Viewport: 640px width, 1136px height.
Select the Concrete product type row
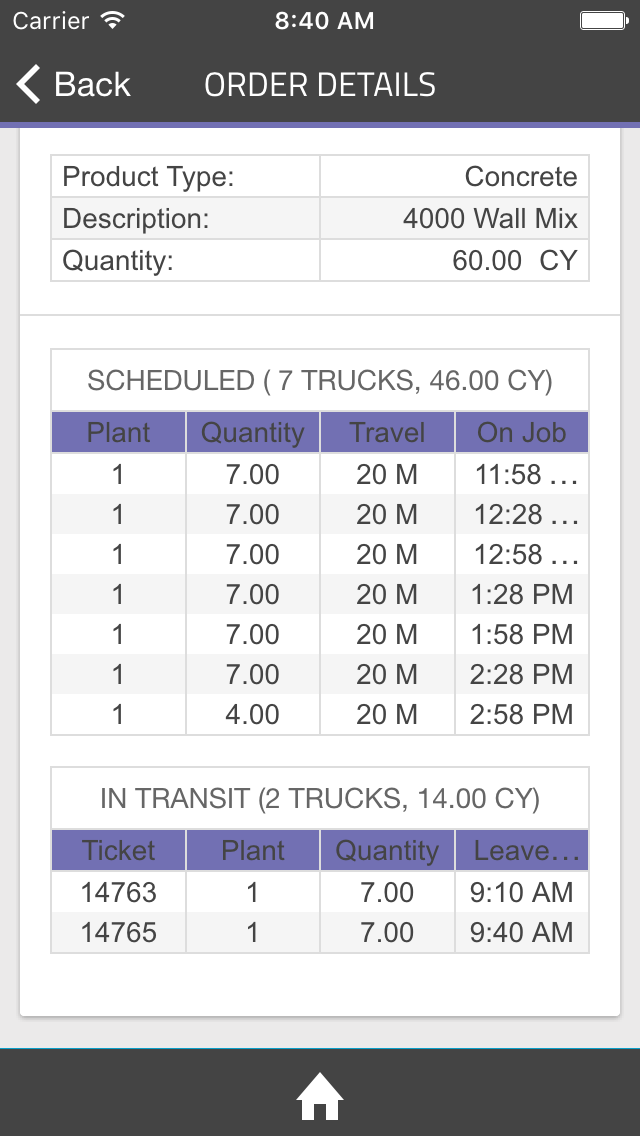point(320,176)
